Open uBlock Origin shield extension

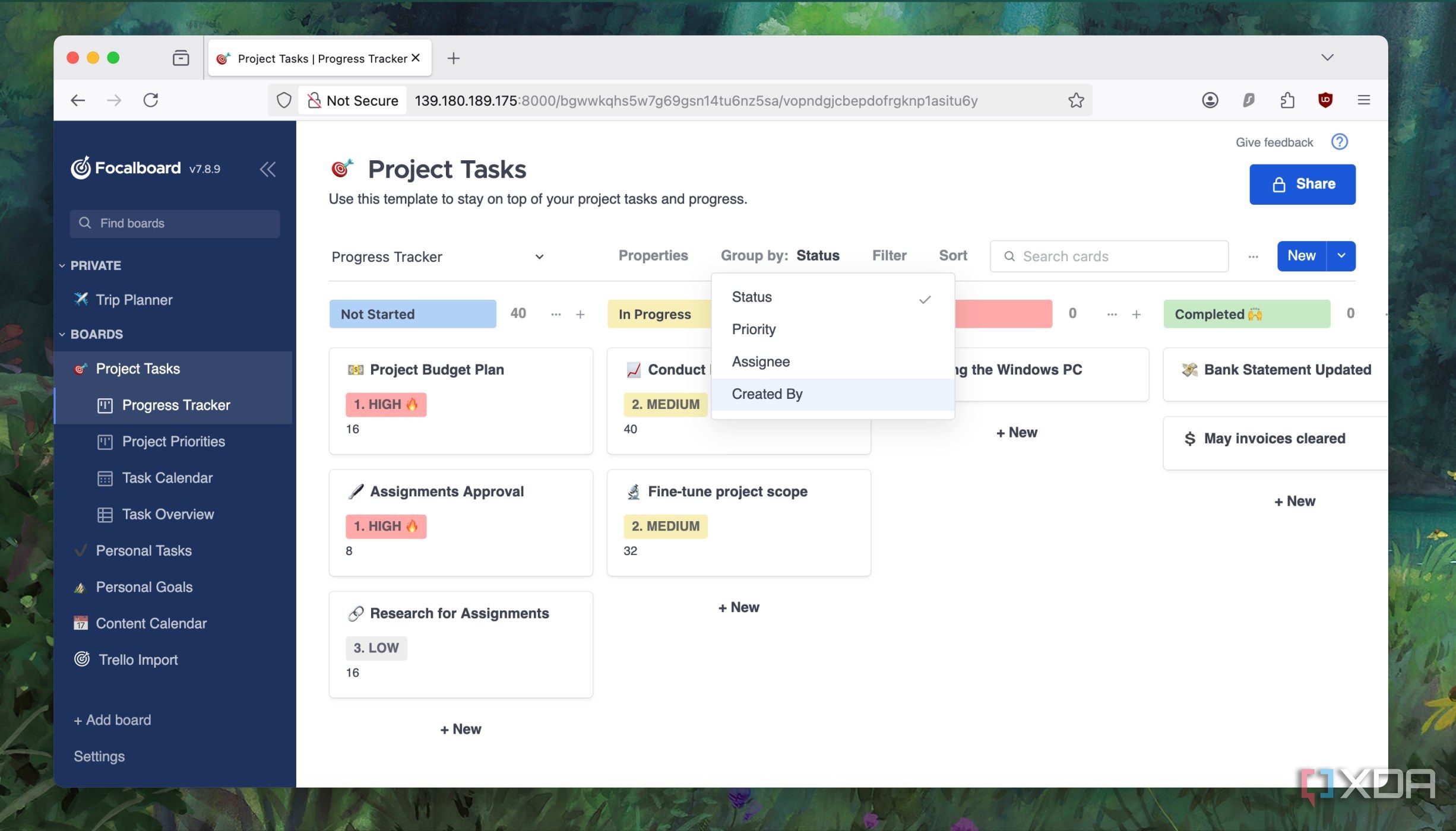coord(1325,100)
